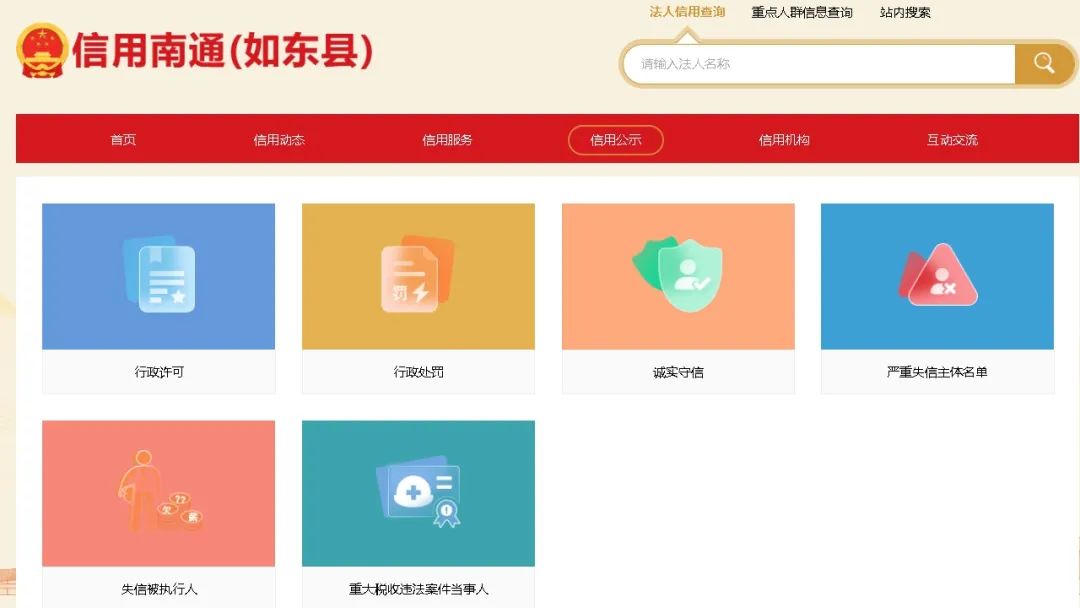Open the 互动交流 menu item
The image size is (1080, 608).
(x=952, y=140)
